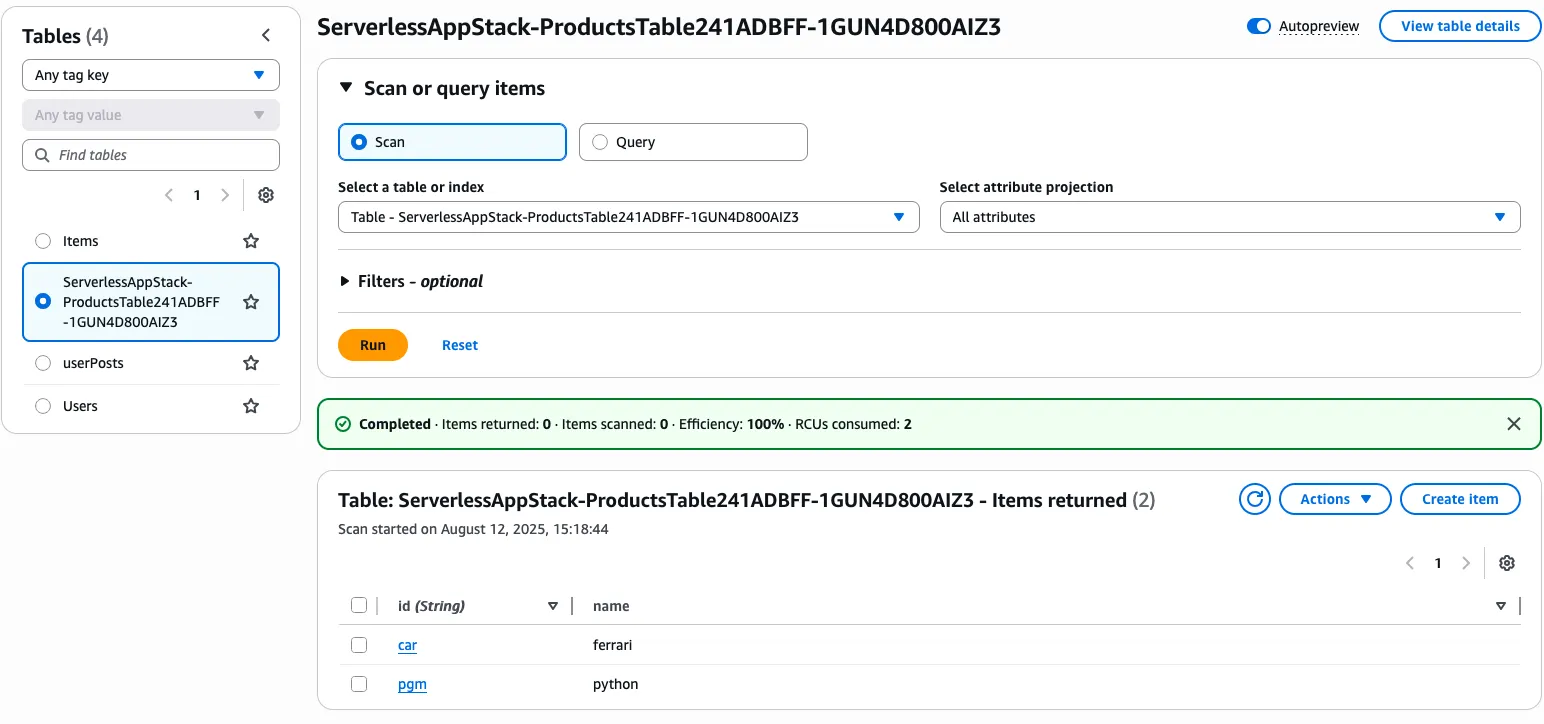The image size is (1544, 724).
Task: Open the car item link
Action: 407,645
